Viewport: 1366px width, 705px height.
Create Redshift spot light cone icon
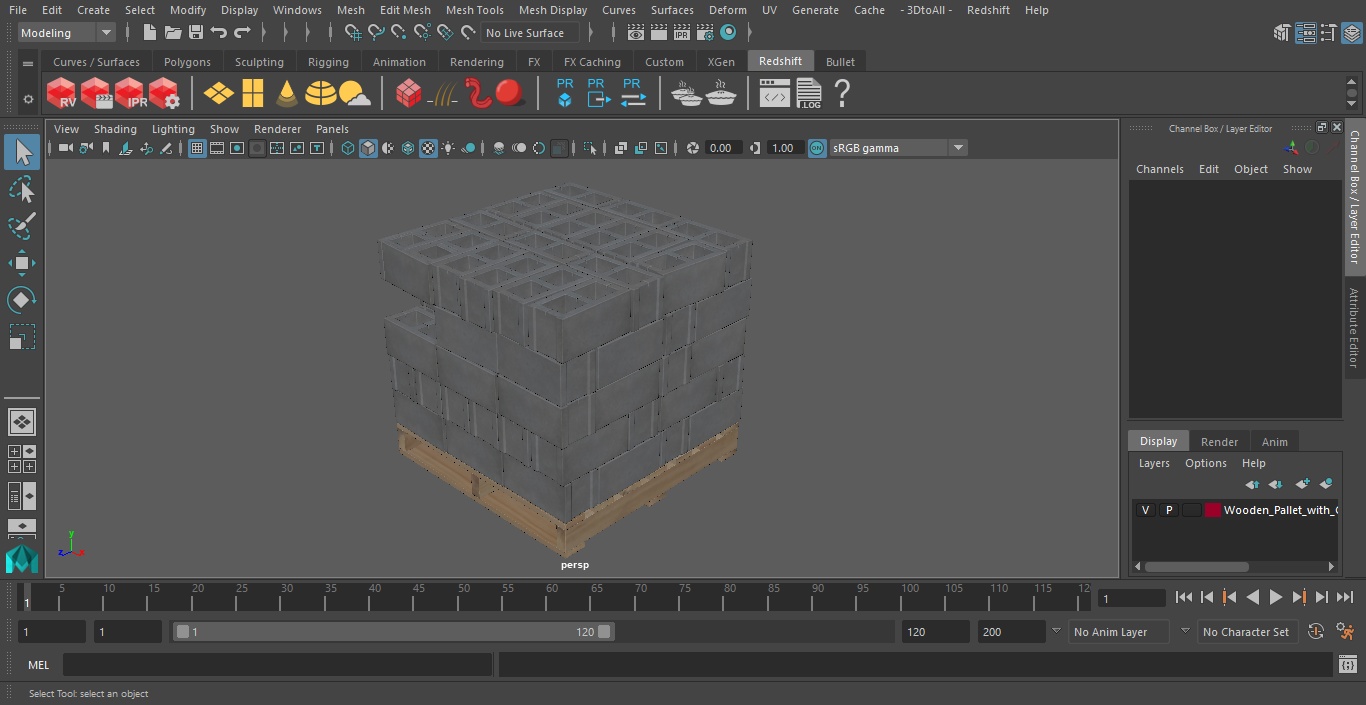[287, 94]
